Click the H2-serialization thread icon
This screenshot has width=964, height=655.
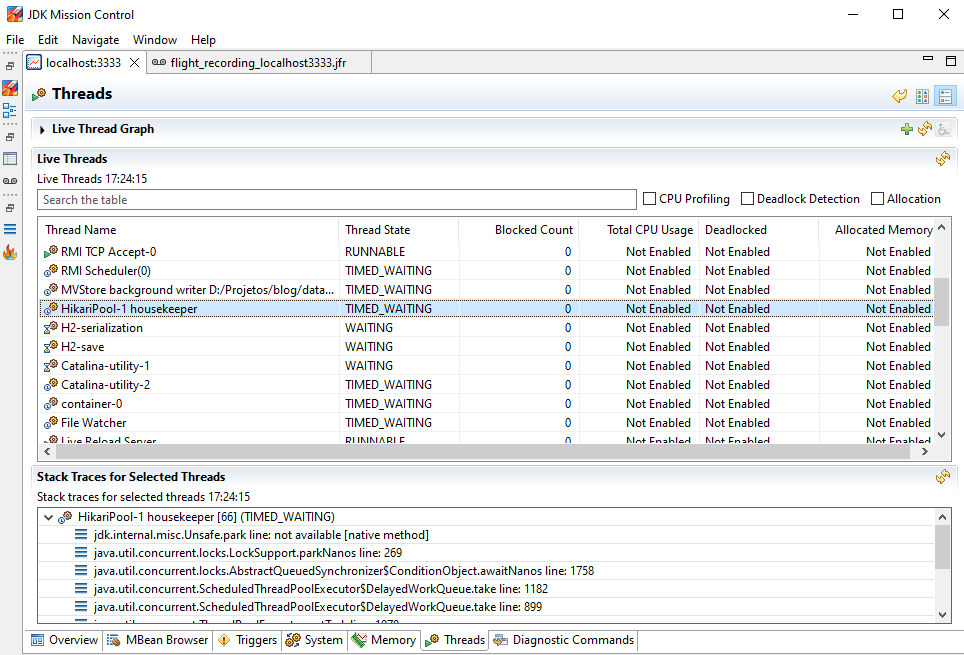point(51,328)
